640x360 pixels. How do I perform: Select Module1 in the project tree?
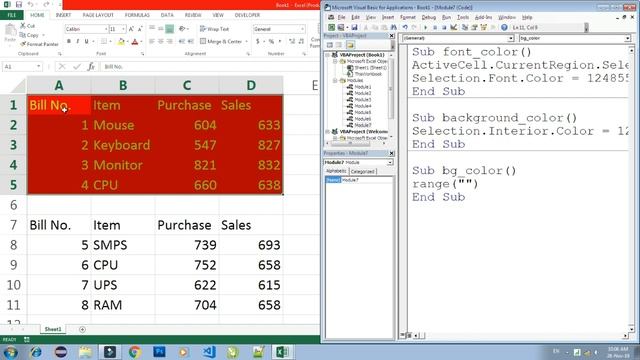[362, 87]
